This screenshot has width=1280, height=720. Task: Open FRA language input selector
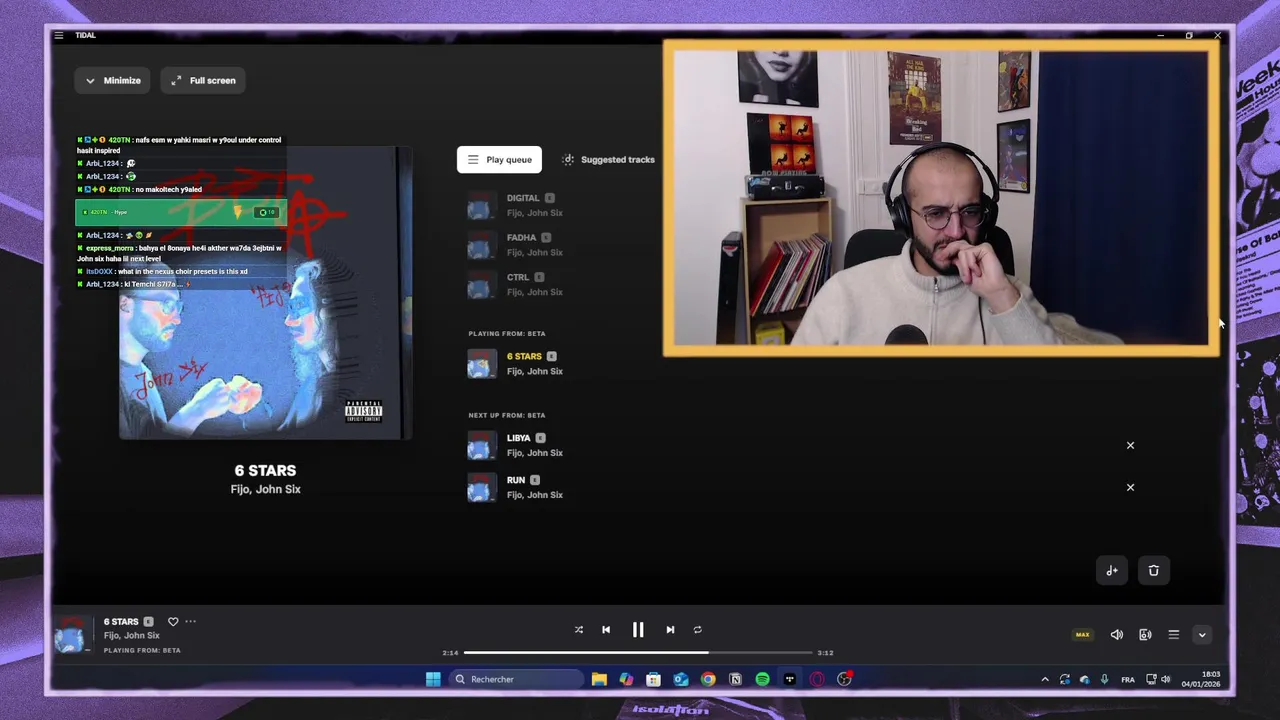[1128, 680]
